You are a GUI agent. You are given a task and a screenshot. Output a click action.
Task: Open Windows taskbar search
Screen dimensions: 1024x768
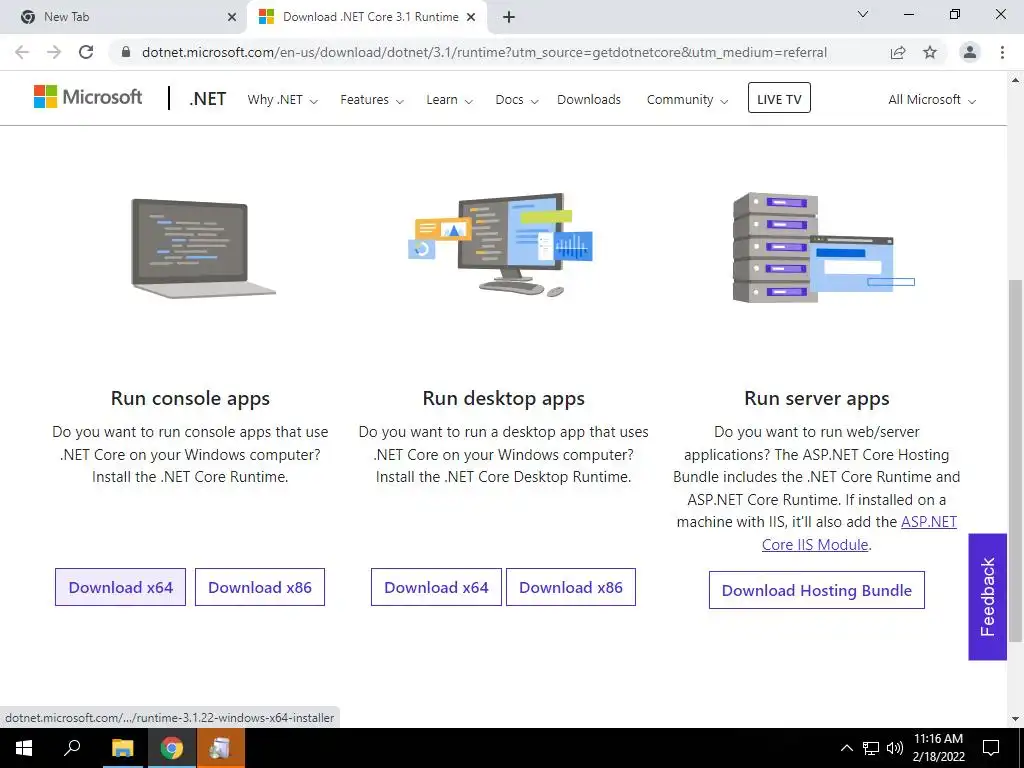[72, 748]
